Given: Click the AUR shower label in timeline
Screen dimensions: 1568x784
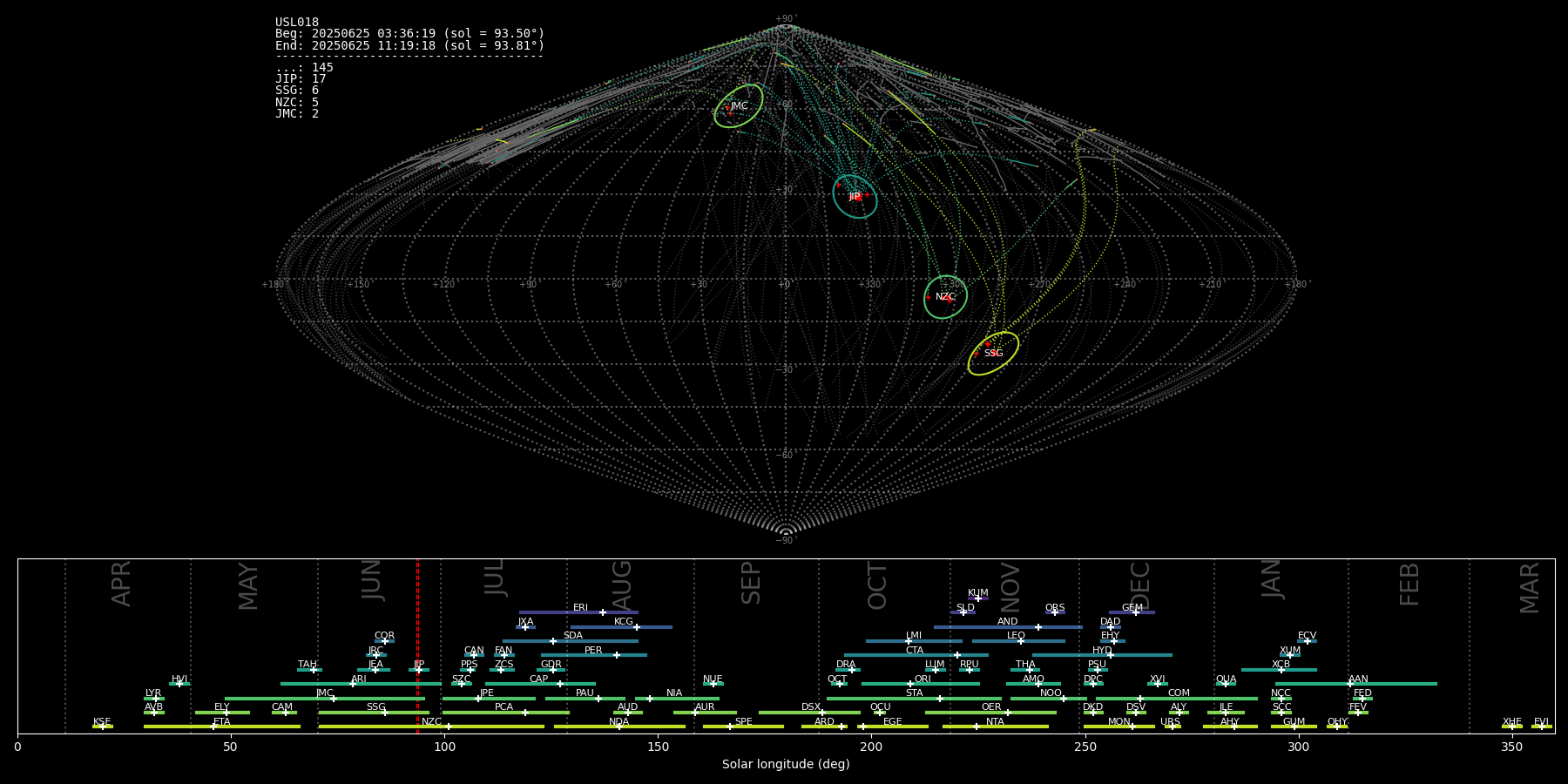Looking at the screenshot, I should pos(705,707).
